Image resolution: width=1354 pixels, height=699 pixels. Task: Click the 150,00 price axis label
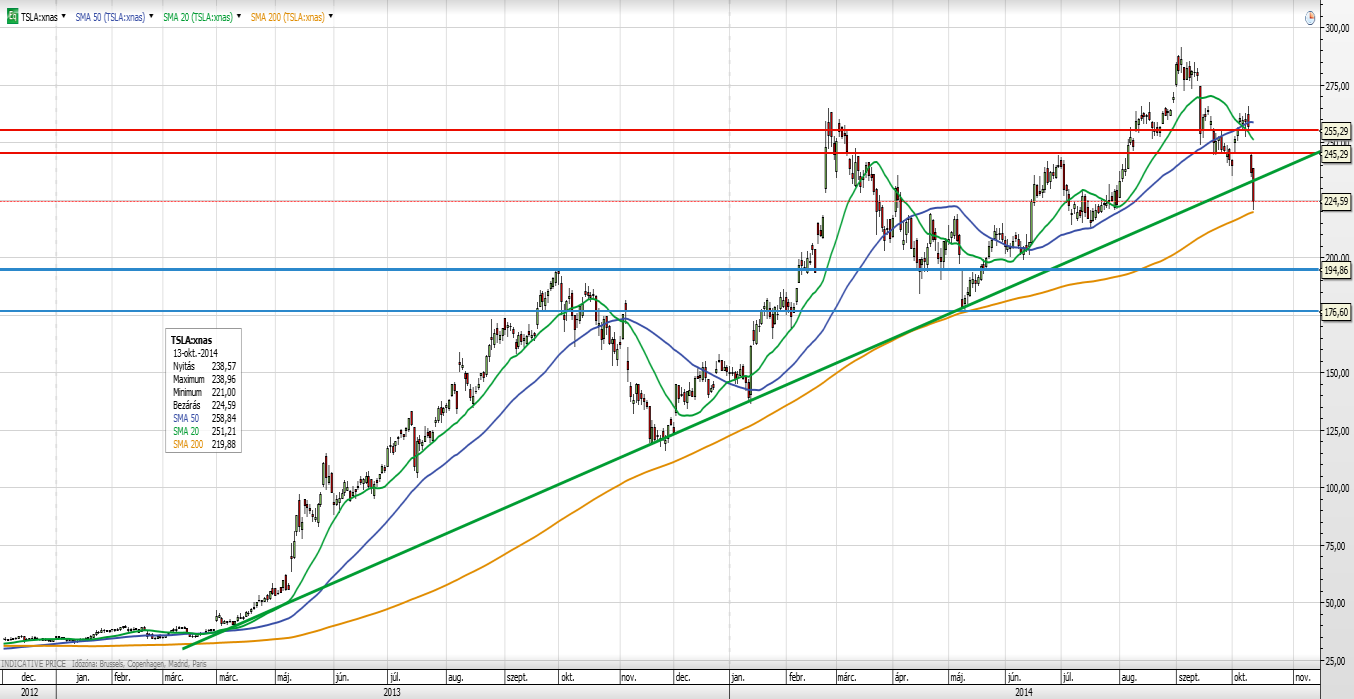pos(1337,374)
